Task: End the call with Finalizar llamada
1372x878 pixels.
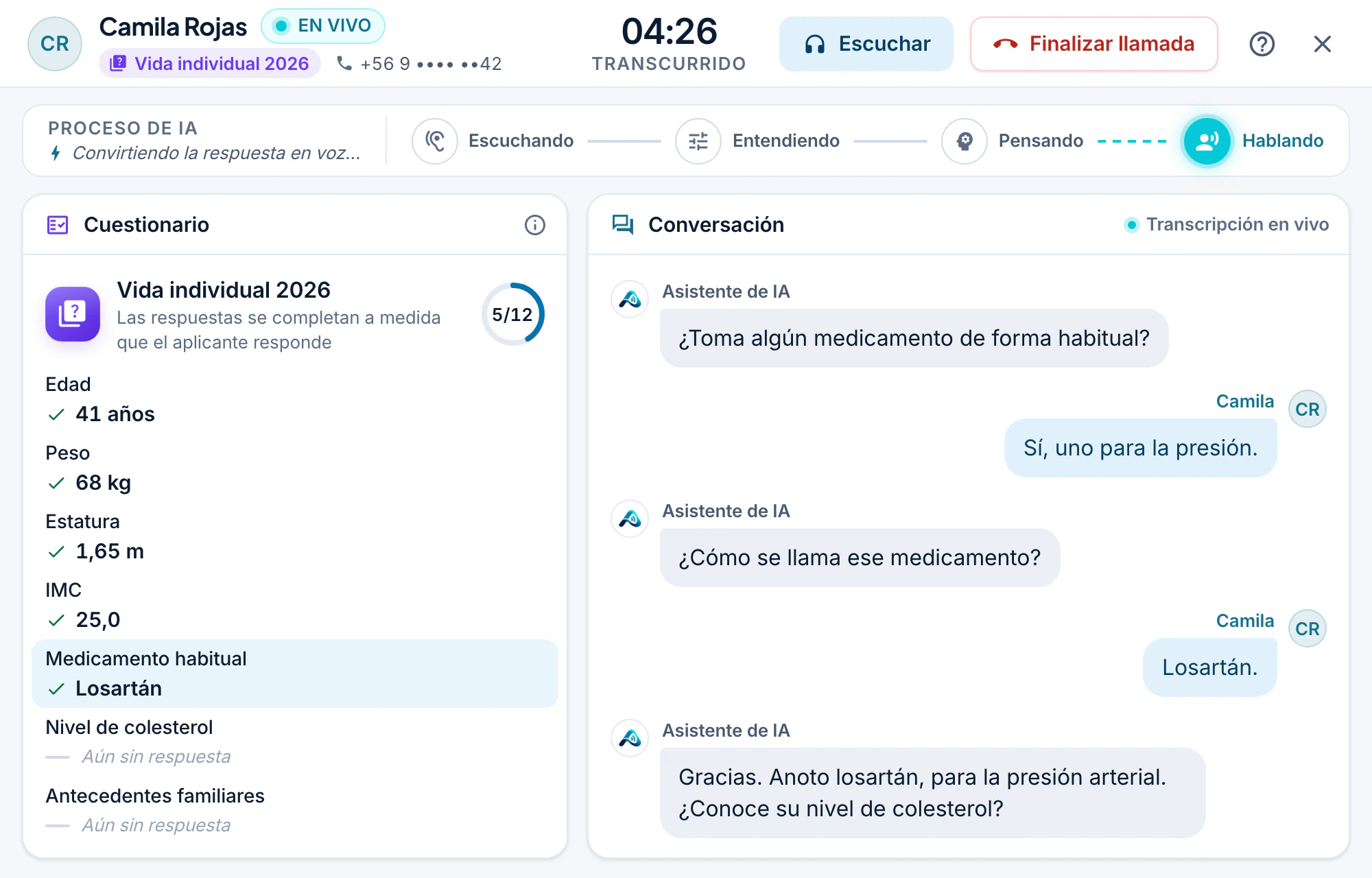Action: tap(1093, 44)
